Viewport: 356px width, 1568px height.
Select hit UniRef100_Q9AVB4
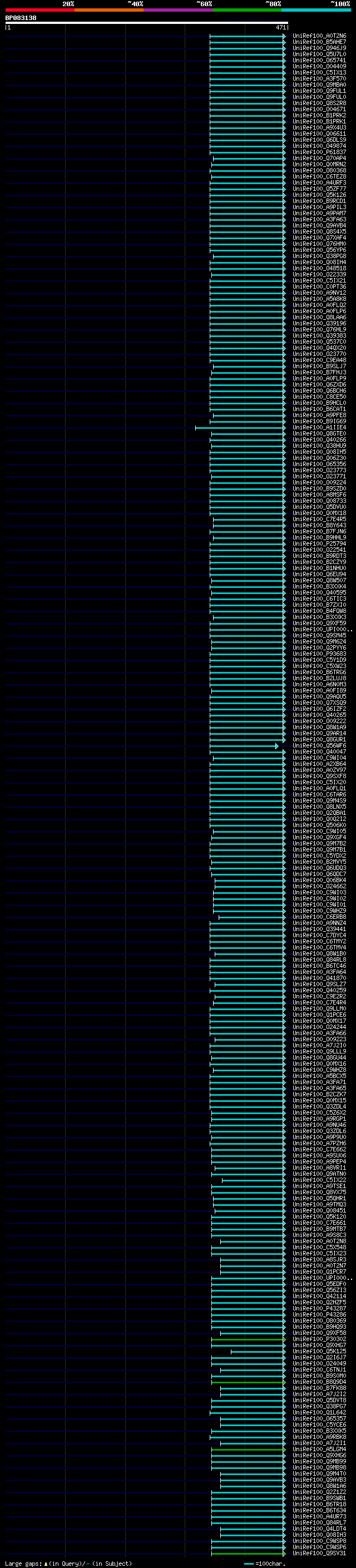(x=319, y=226)
